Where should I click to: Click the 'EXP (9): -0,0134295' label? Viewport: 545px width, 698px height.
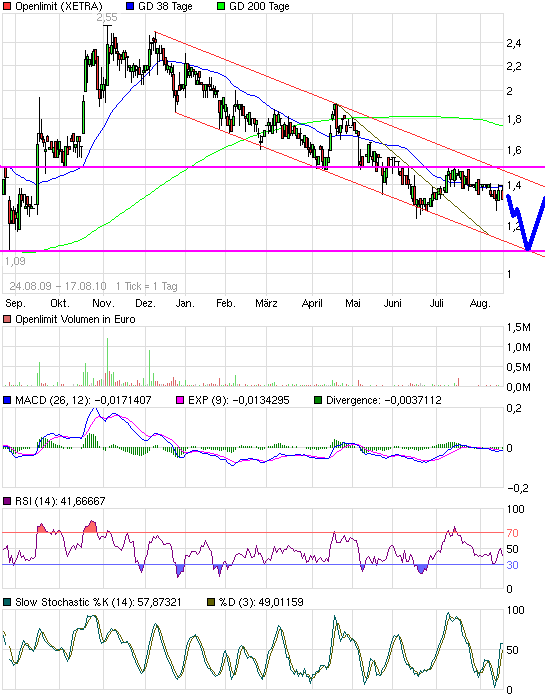(239, 400)
